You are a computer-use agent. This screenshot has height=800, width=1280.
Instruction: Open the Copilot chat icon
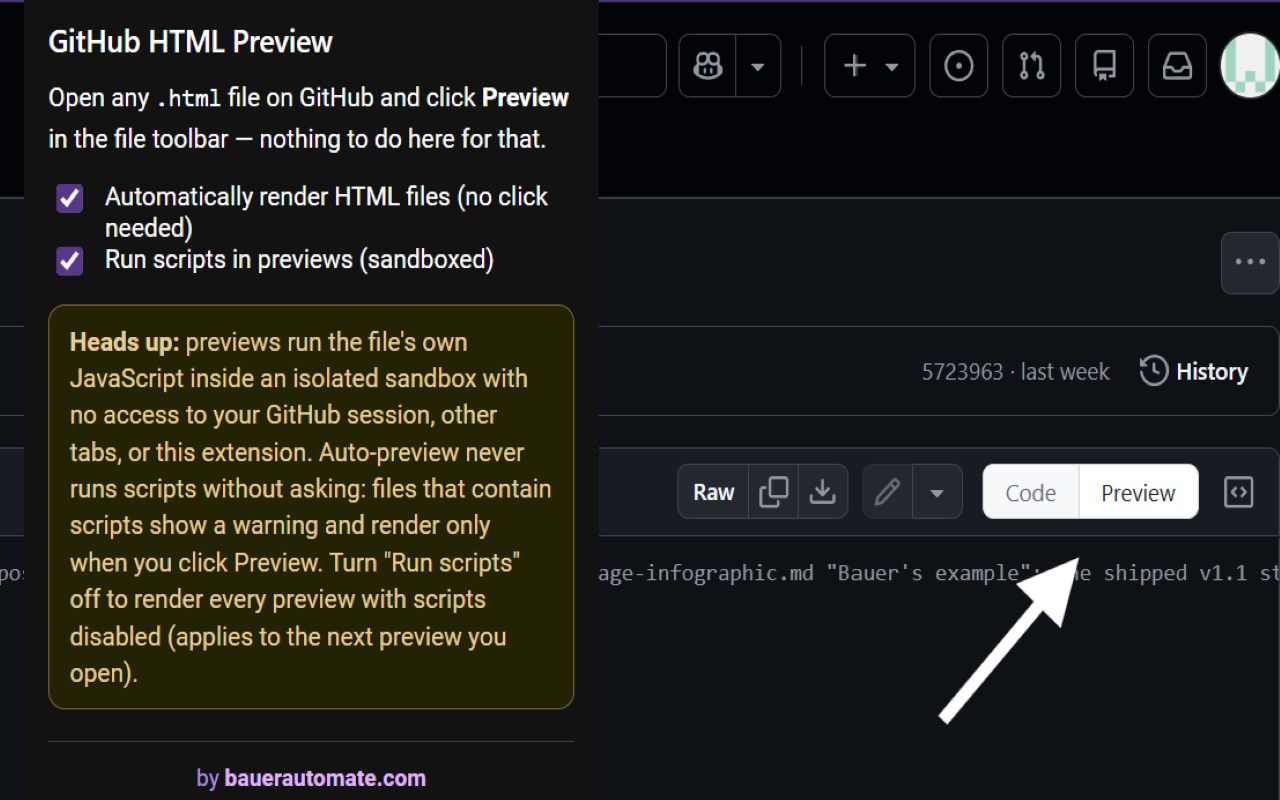click(708, 66)
